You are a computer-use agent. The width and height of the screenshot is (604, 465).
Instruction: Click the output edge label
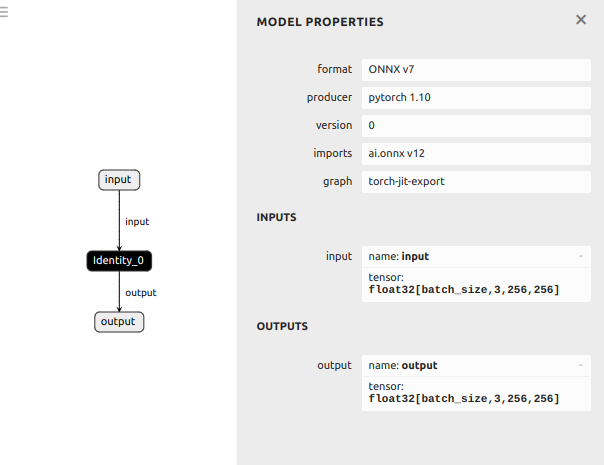point(141,293)
